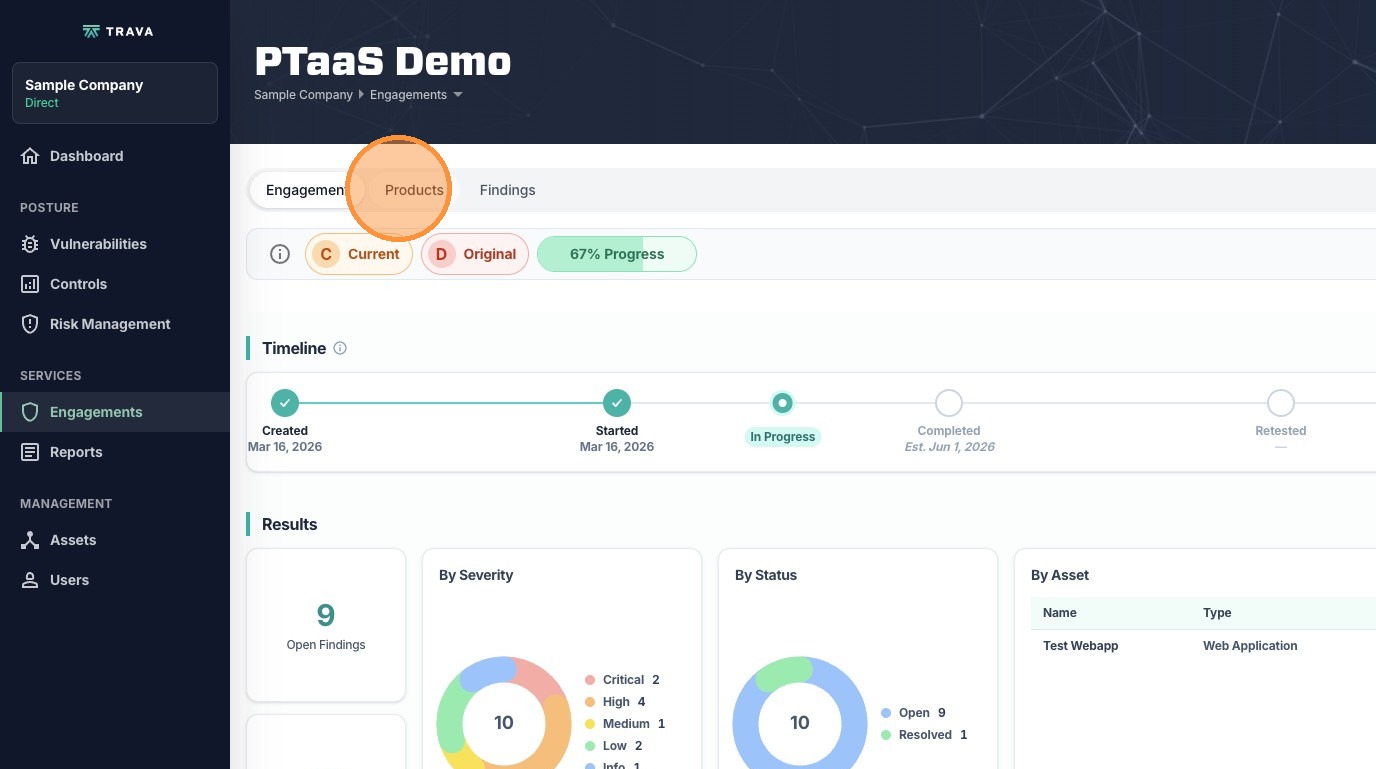Click the info icon beside Timeline
This screenshot has height=769, width=1376.
340,348
